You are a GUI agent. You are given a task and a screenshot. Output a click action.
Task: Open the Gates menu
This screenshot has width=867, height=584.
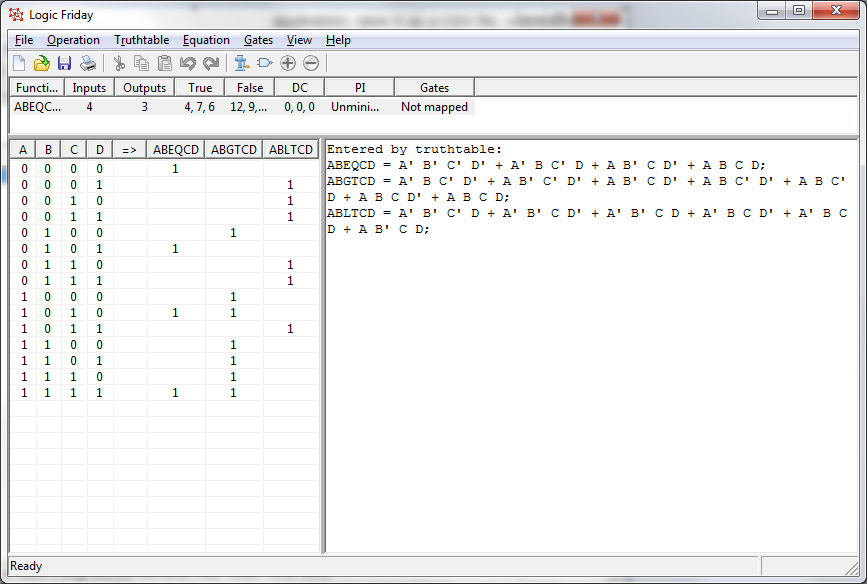click(258, 40)
